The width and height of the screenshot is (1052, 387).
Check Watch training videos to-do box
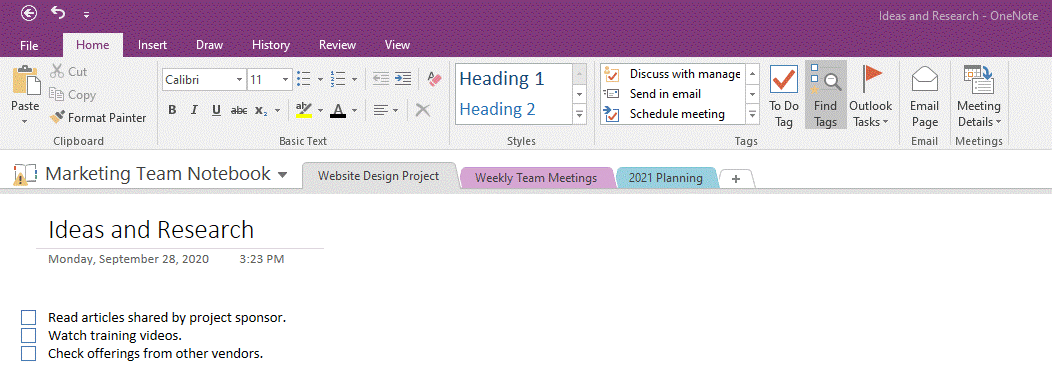(x=28, y=335)
